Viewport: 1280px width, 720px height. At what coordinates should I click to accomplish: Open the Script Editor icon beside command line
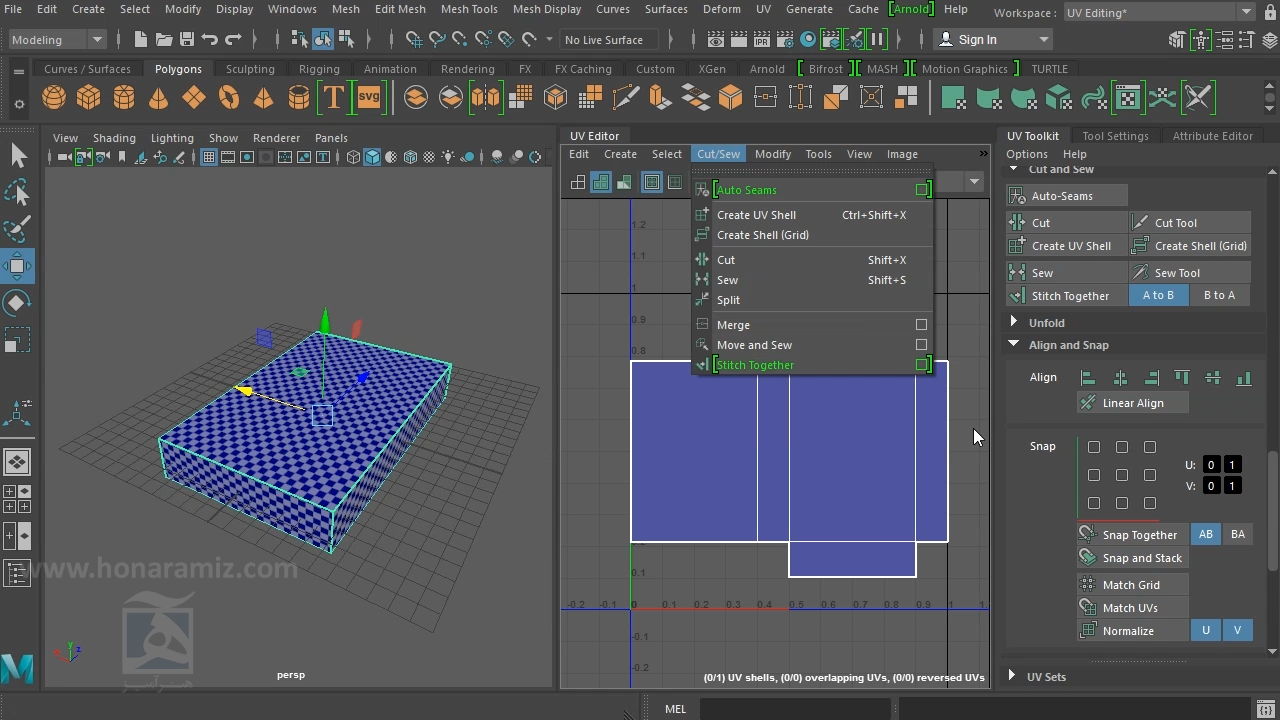(1266, 709)
